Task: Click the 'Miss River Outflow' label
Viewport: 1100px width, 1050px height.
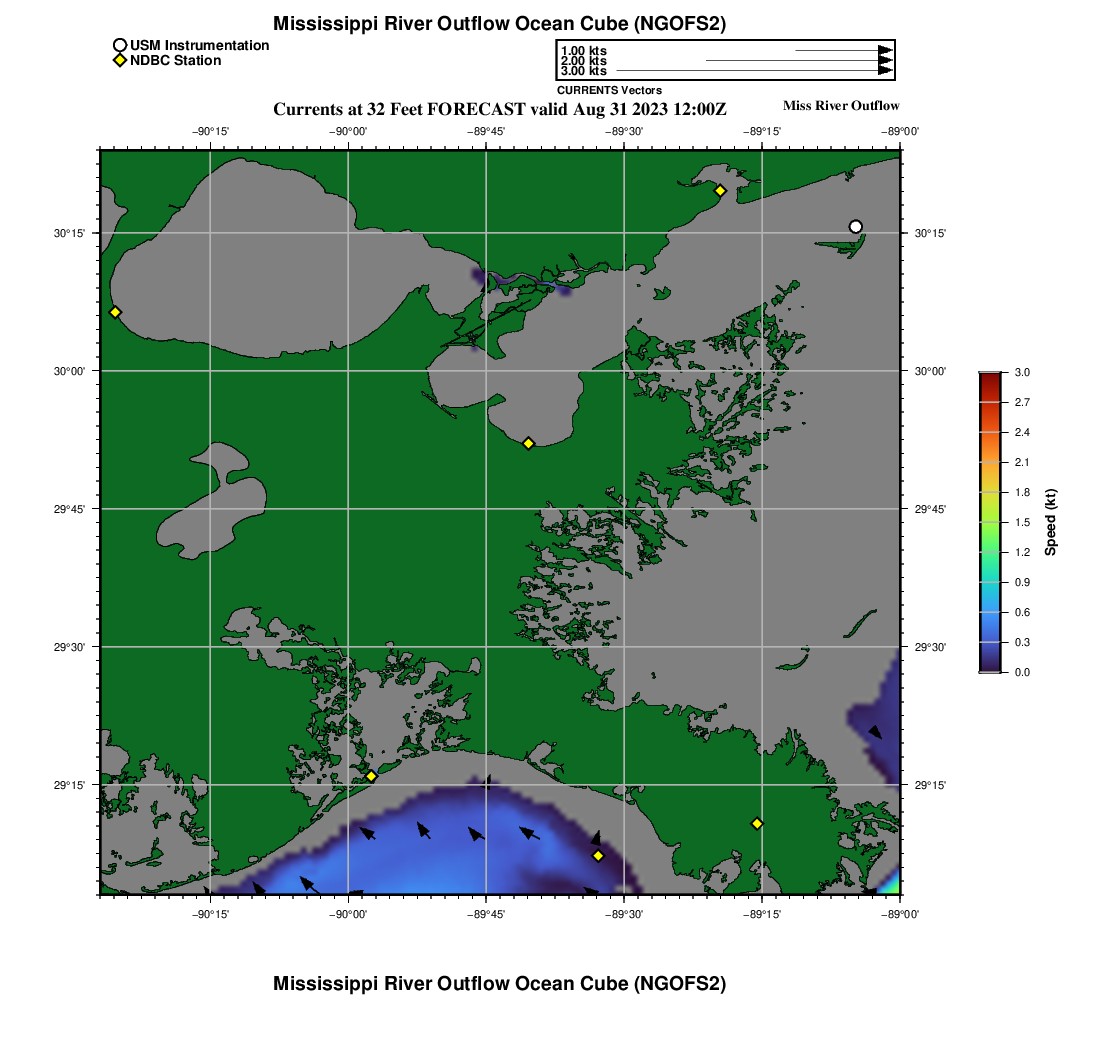Action: pos(840,106)
